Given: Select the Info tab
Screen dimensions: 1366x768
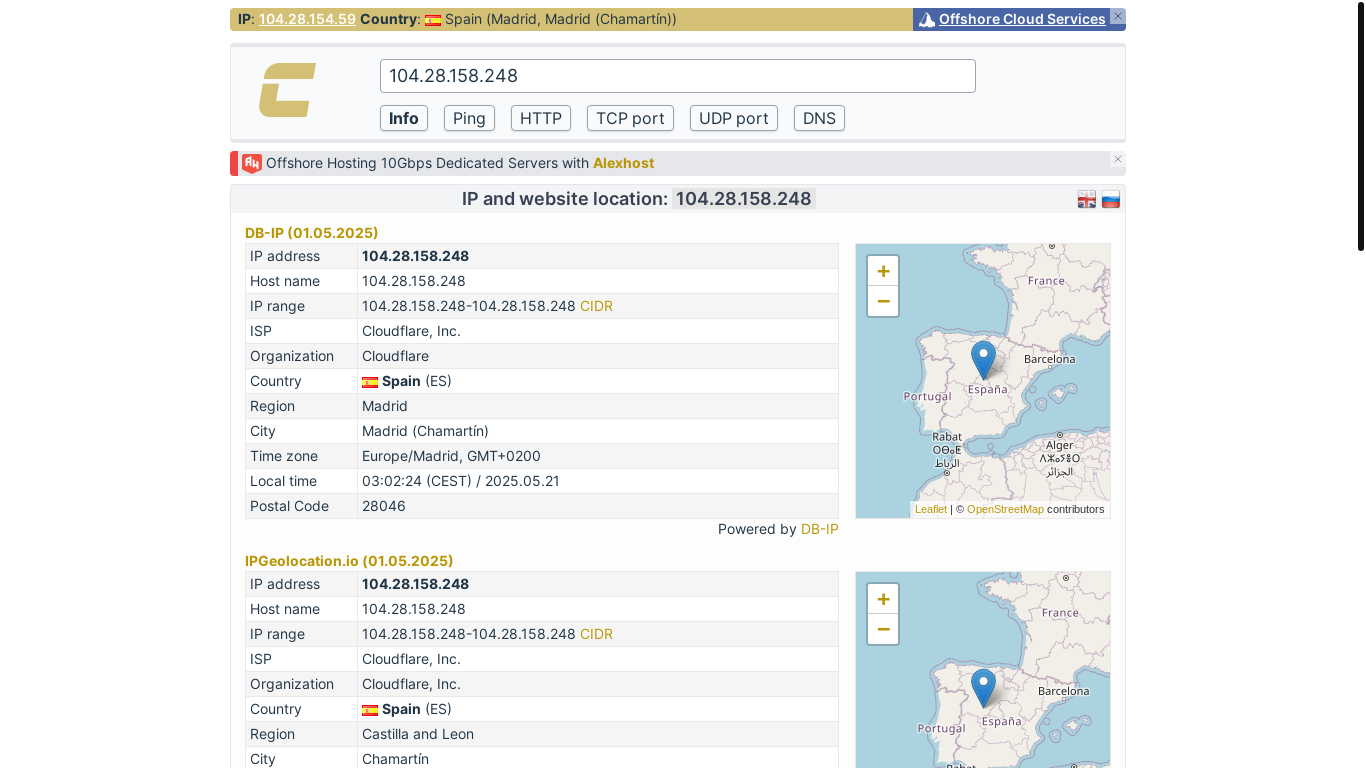Looking at the screenshot, I should pyautogui.click(x=404, y=118).
